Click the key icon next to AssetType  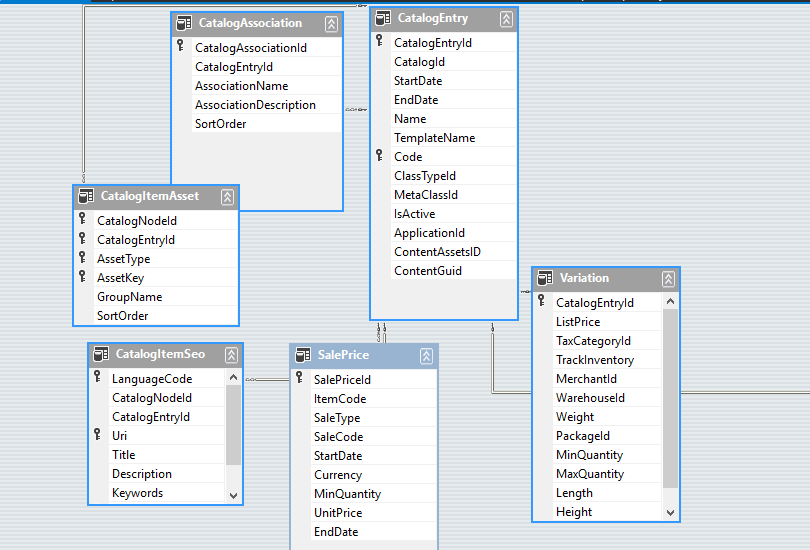[82, 259]
